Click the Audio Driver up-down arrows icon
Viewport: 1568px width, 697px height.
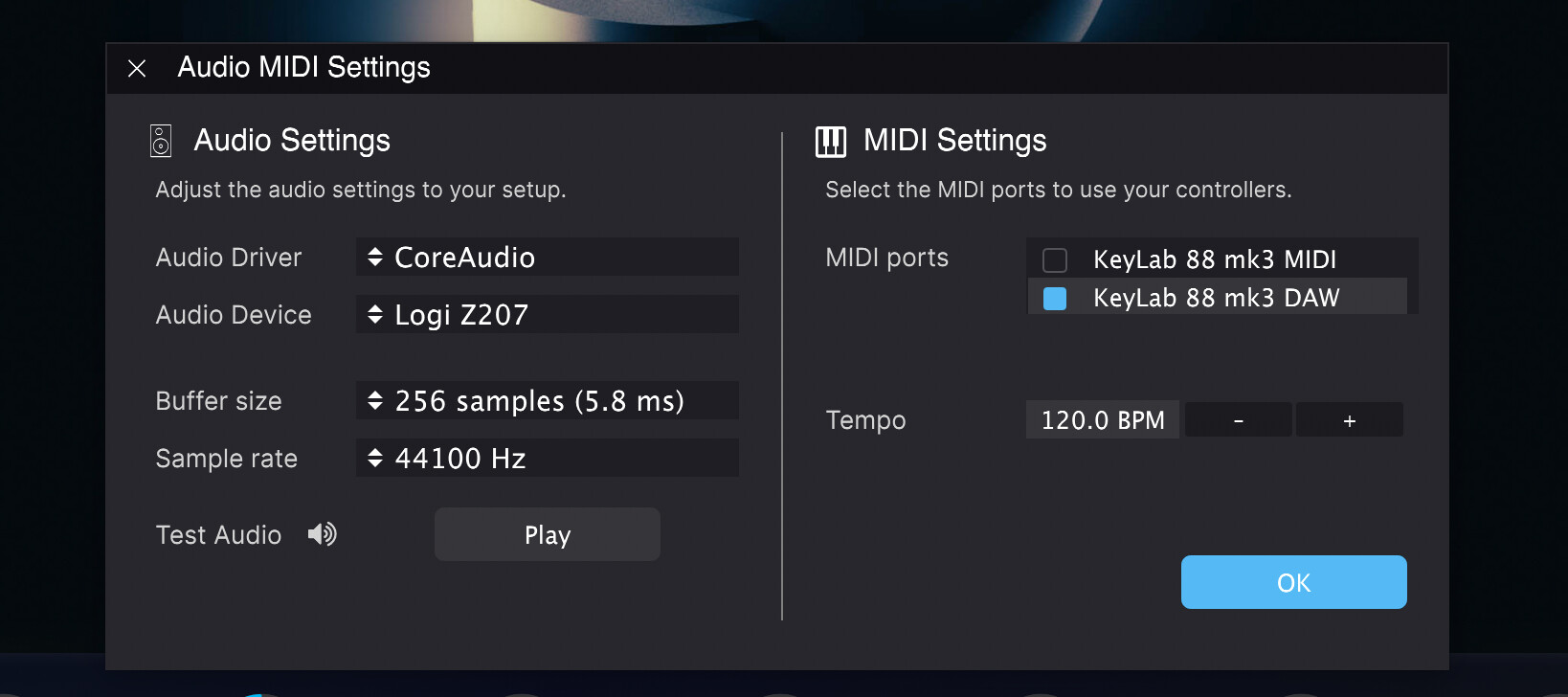pos(375,257)
